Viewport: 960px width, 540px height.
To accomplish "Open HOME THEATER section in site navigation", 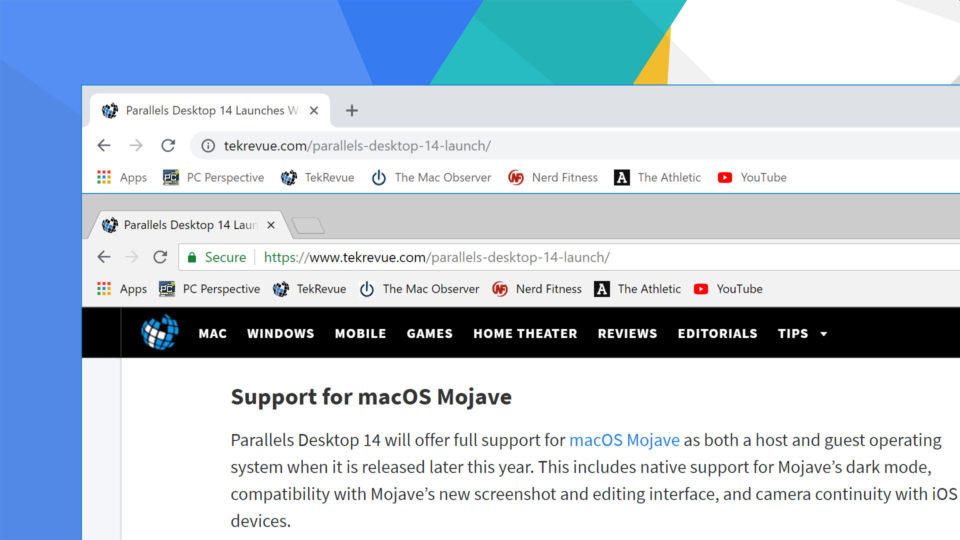I will pyautogui.click(x=525, y=334).
